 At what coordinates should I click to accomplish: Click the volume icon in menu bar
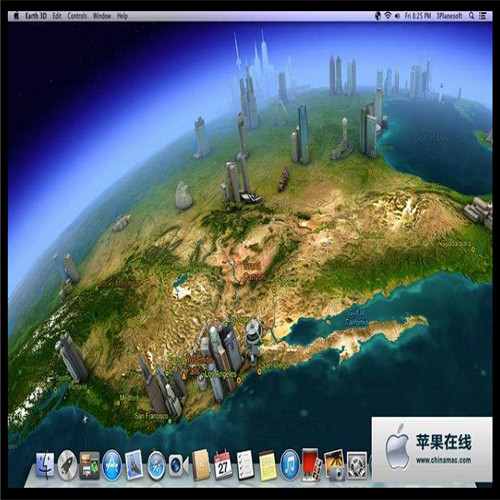[397, 16]
